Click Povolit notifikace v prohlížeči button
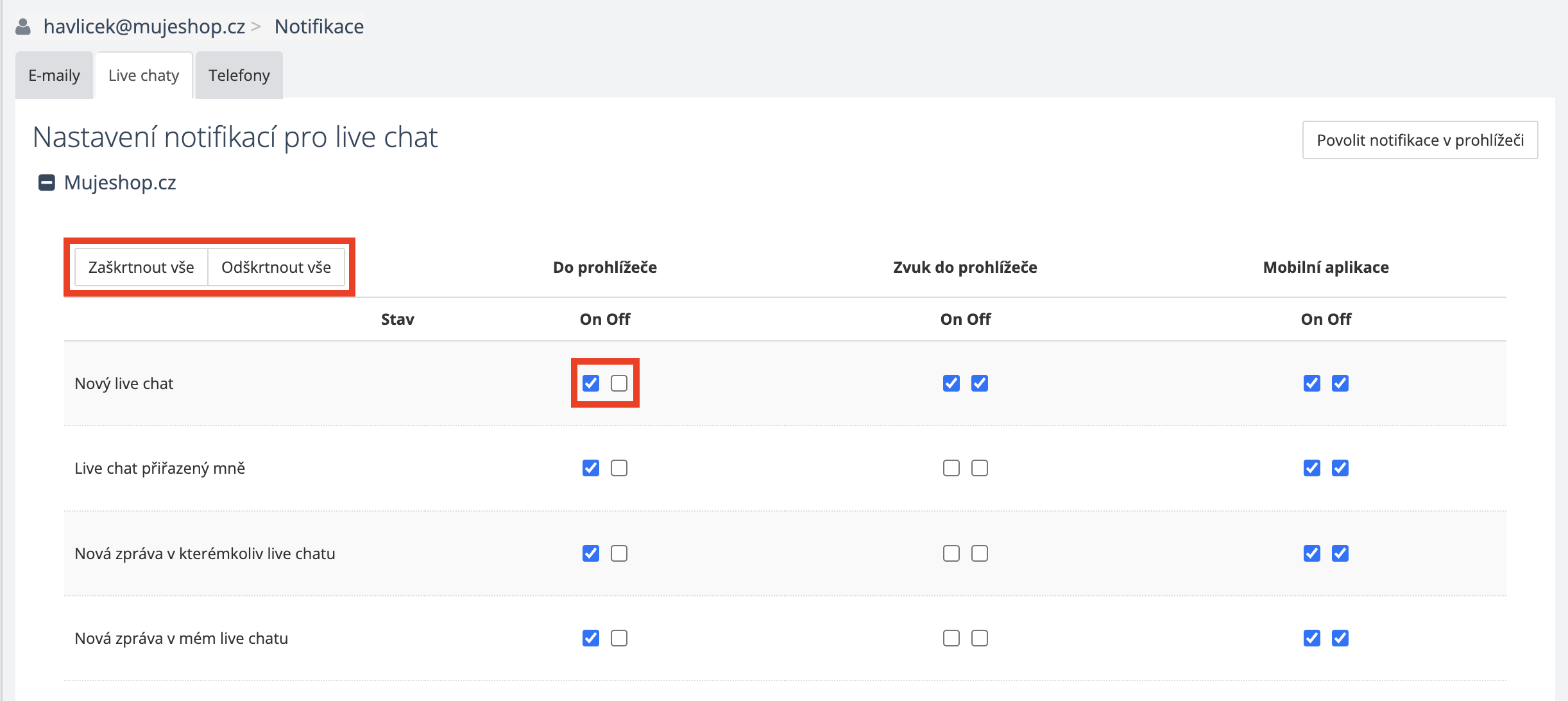1568x701 pixels. click(1420, 140)
